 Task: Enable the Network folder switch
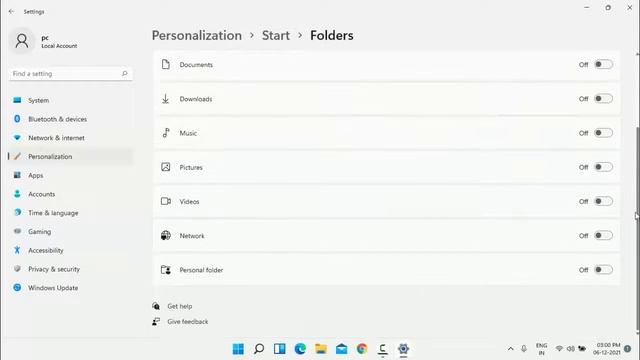pyautogui.click(x=603, y=236)
